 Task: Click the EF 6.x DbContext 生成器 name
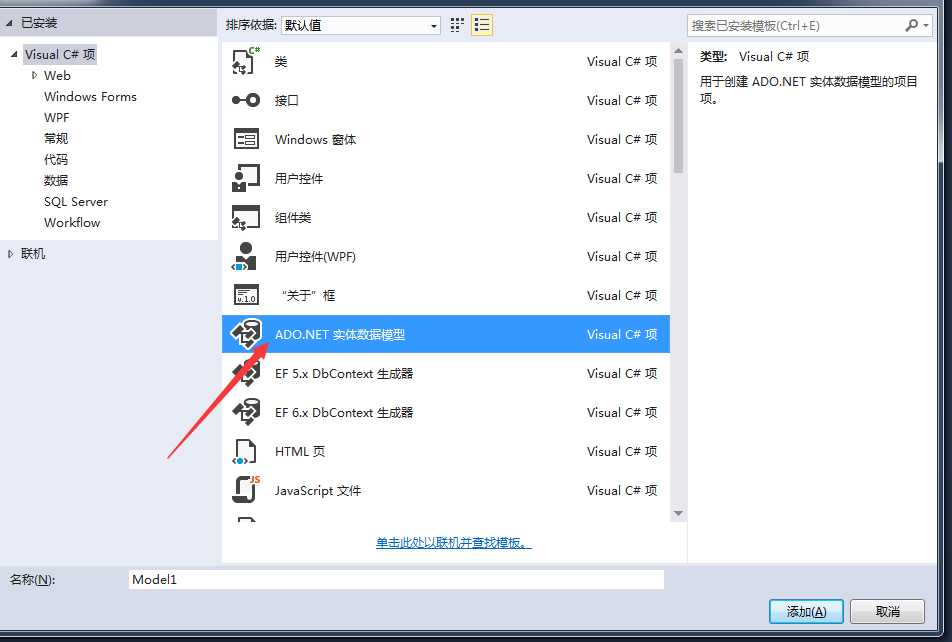(x=344, y=412)
